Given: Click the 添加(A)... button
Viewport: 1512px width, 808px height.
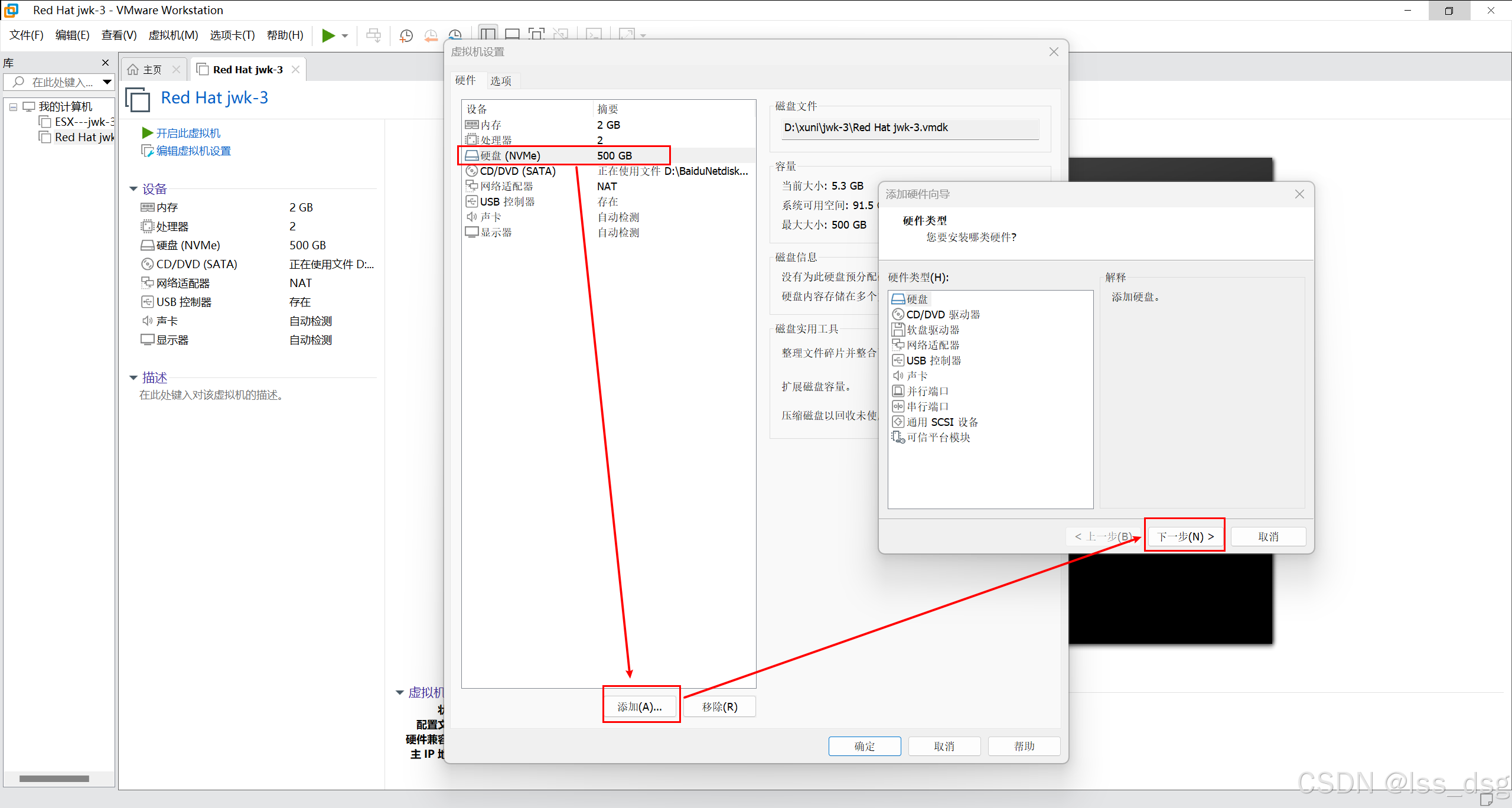Looking at the screenshot, I should tap(640, 706).
